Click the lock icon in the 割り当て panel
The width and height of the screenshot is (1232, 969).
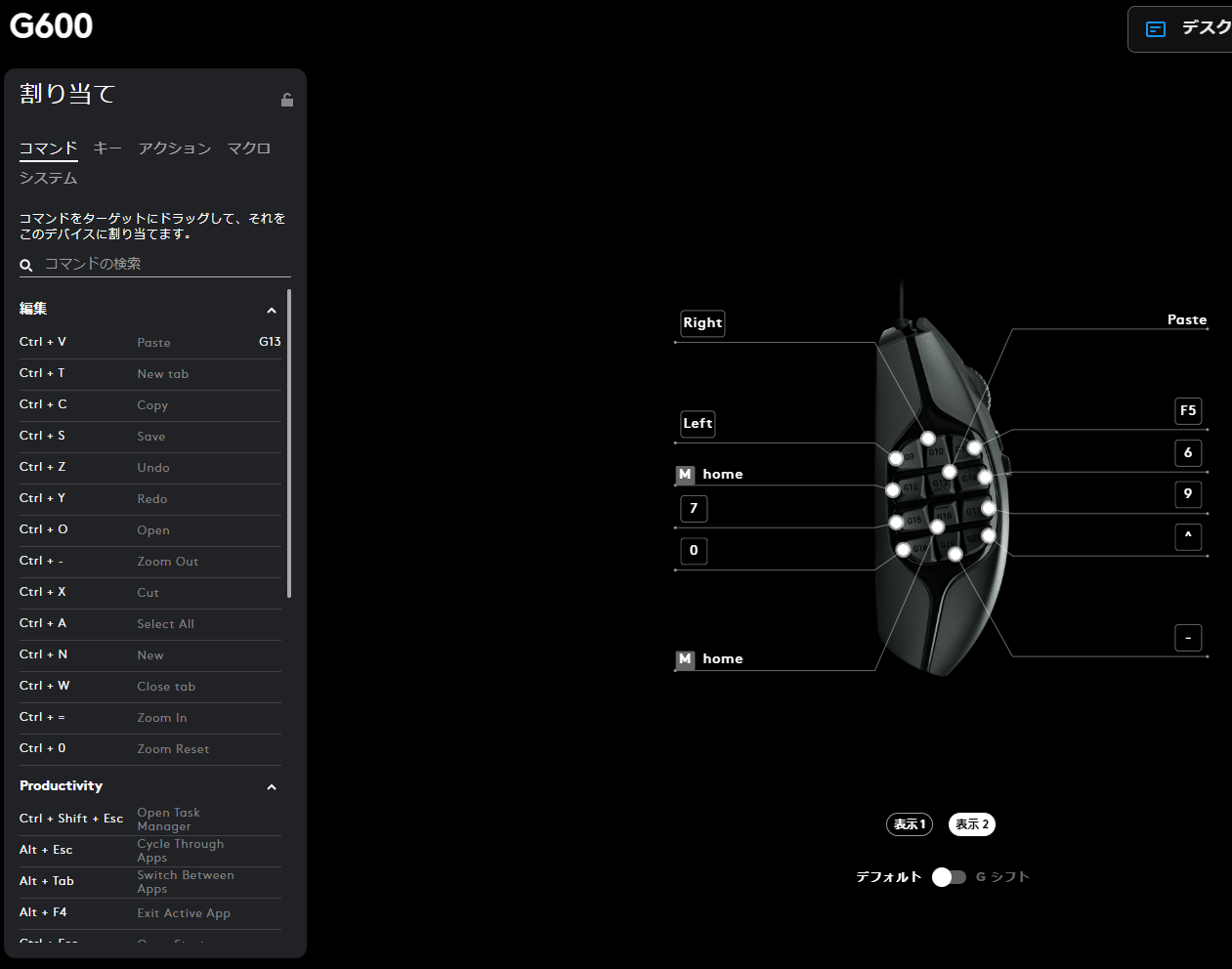[287, 100]
